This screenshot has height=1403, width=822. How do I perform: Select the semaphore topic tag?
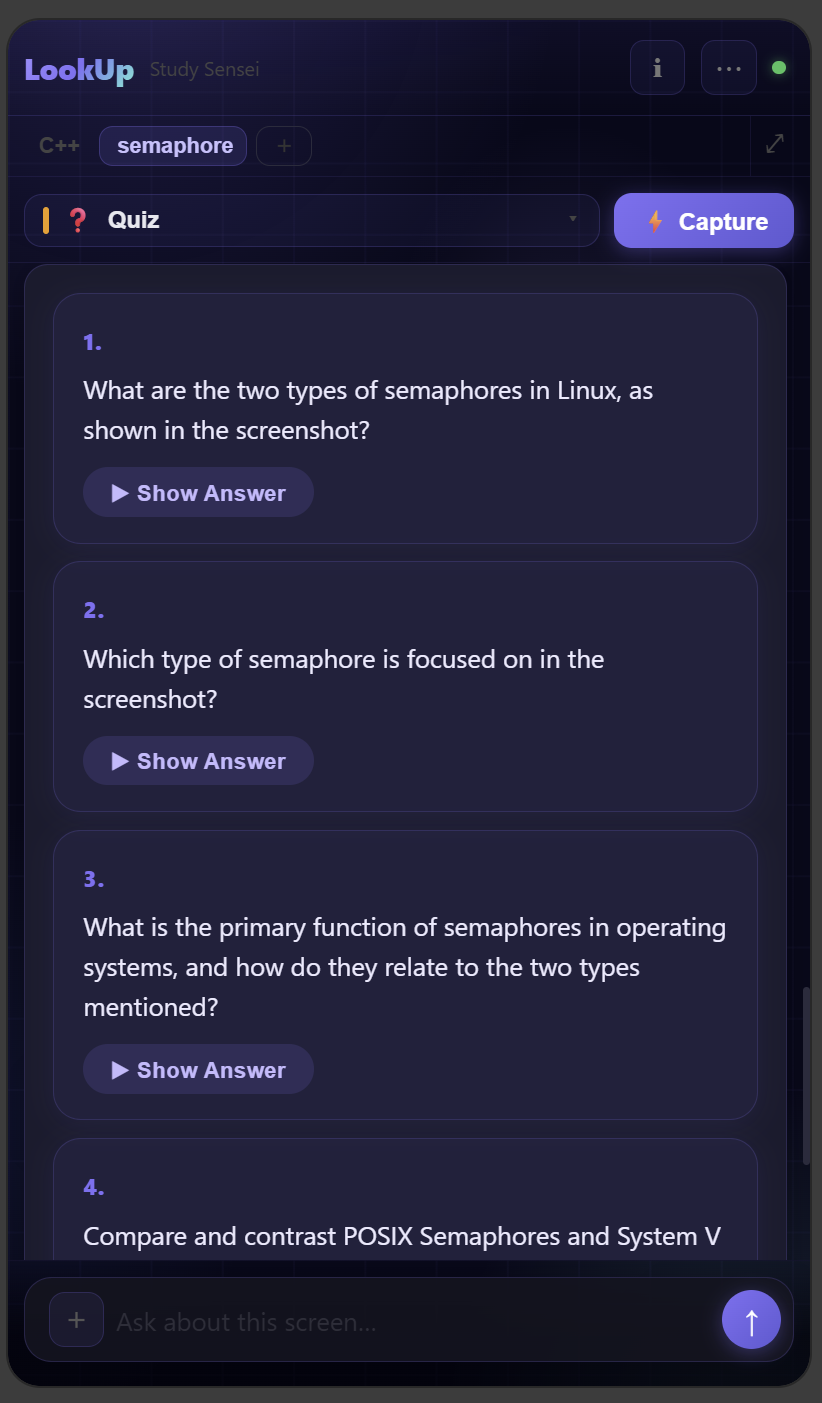coord(172,145)
